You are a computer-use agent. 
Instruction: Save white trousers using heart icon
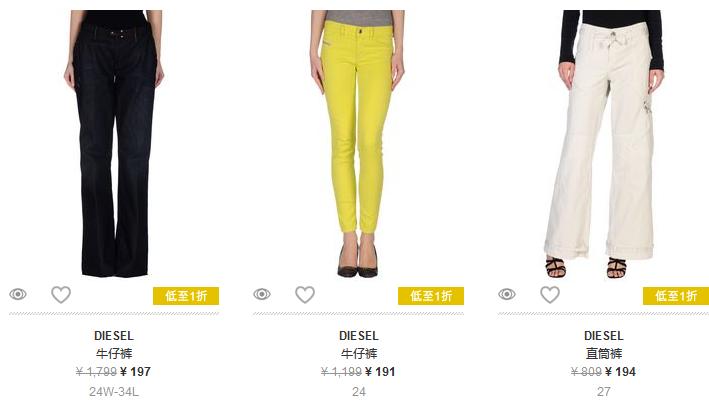click(x=550, y=295)
